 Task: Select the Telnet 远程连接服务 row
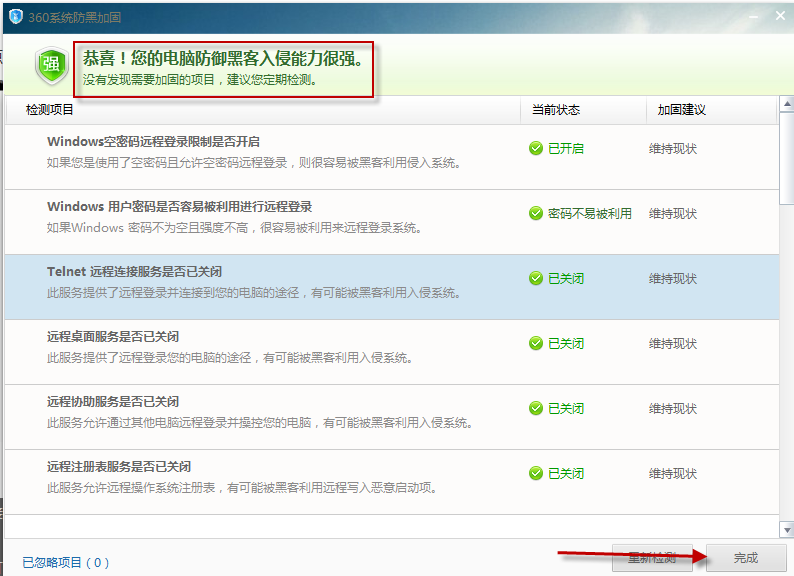coord(392,287)
